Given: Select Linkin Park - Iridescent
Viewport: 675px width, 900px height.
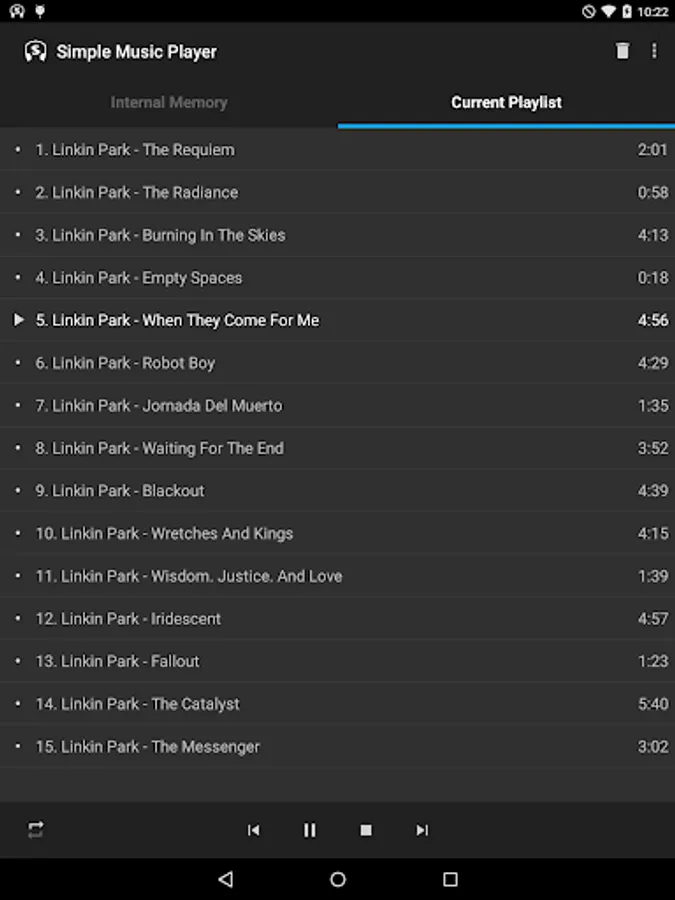Looking at the screenshot, I should (338, 618).
